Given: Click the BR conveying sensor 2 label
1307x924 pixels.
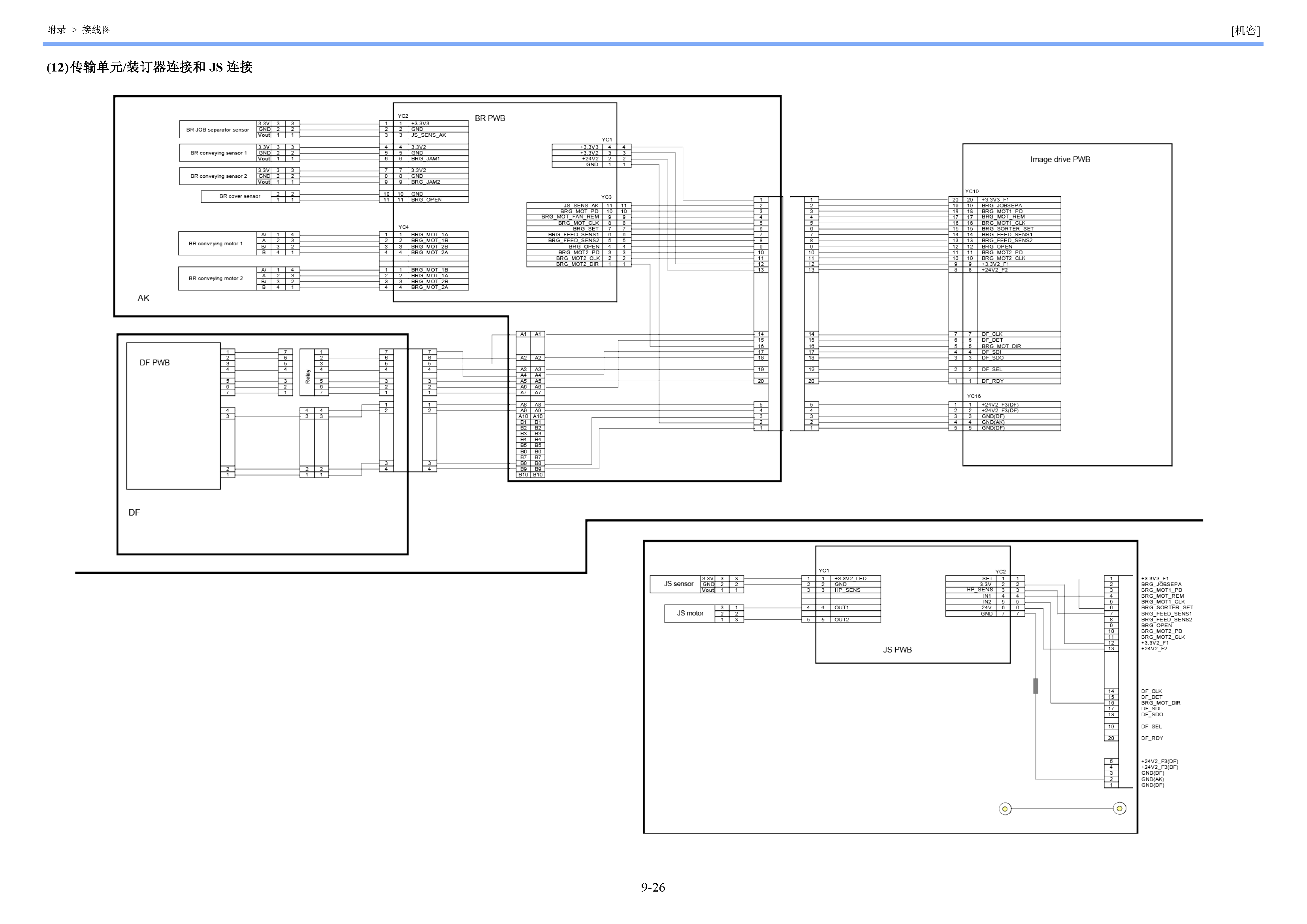Looking at the screenshot, I should click(x=218, y=176).
